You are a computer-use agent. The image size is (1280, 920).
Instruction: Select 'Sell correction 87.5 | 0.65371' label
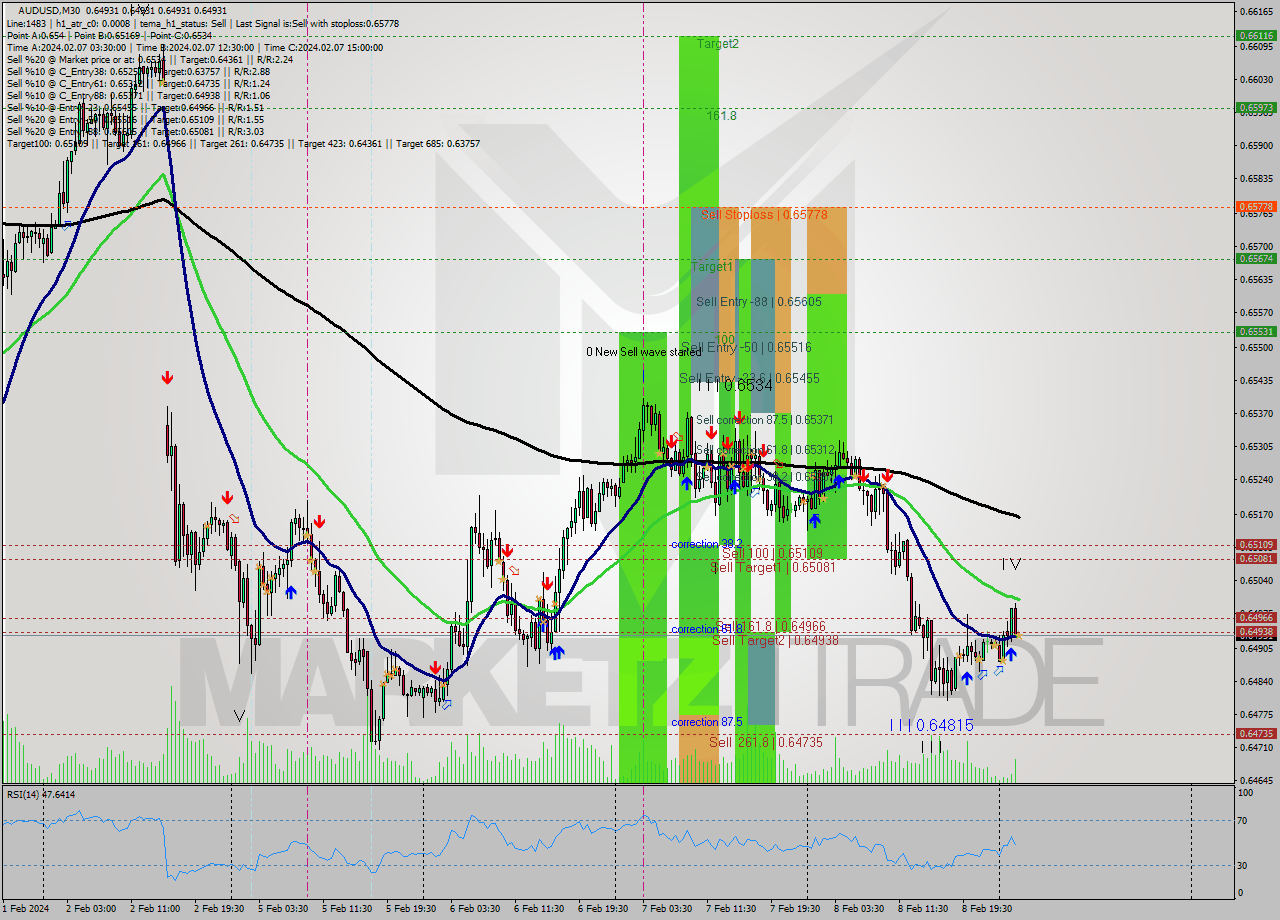[x=764, y=420]
